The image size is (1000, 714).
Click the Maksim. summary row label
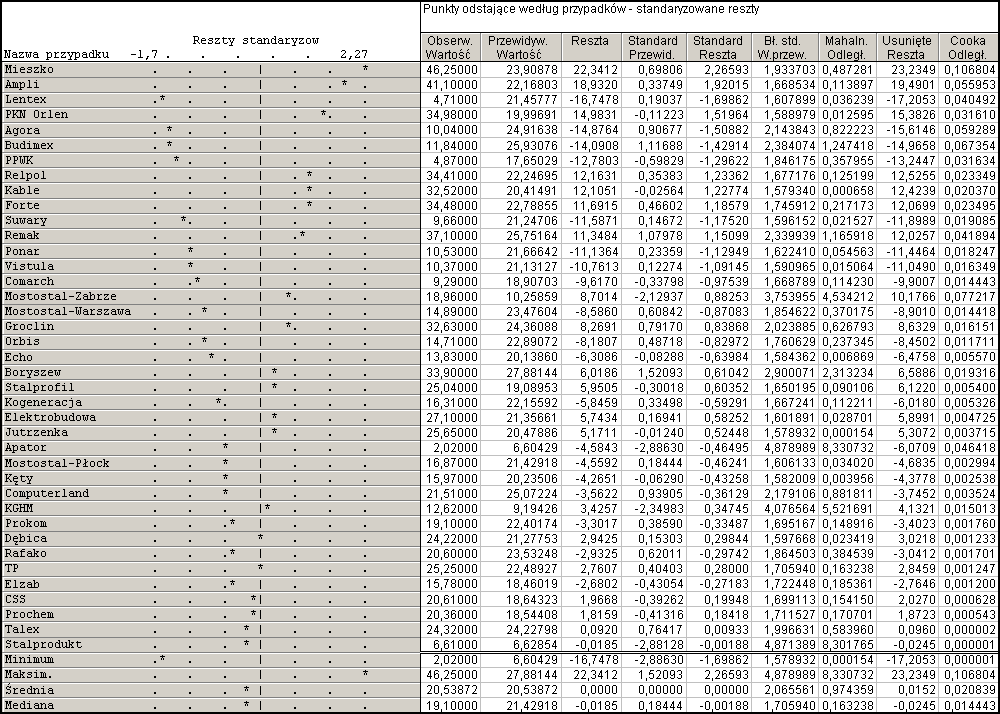[29, 674]
